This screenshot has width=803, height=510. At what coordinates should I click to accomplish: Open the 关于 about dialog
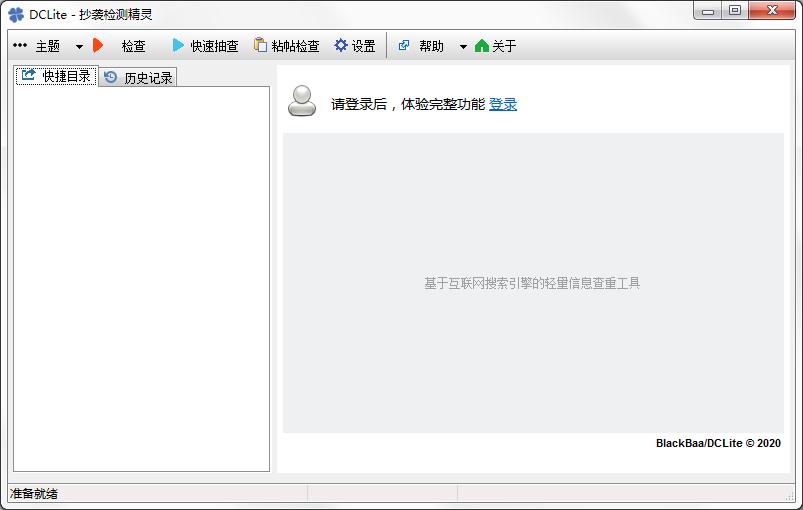pyautogui.click(x=504, y=46)
